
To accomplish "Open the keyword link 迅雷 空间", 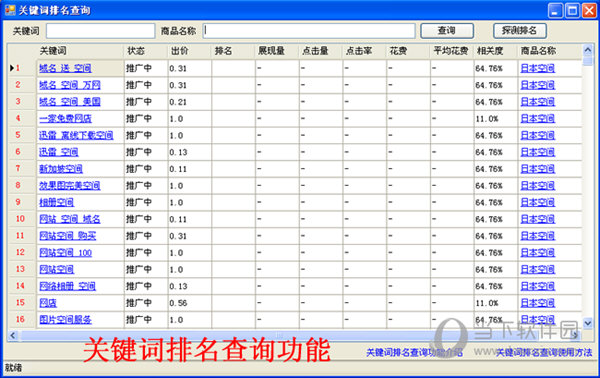I will coord(59,152).
